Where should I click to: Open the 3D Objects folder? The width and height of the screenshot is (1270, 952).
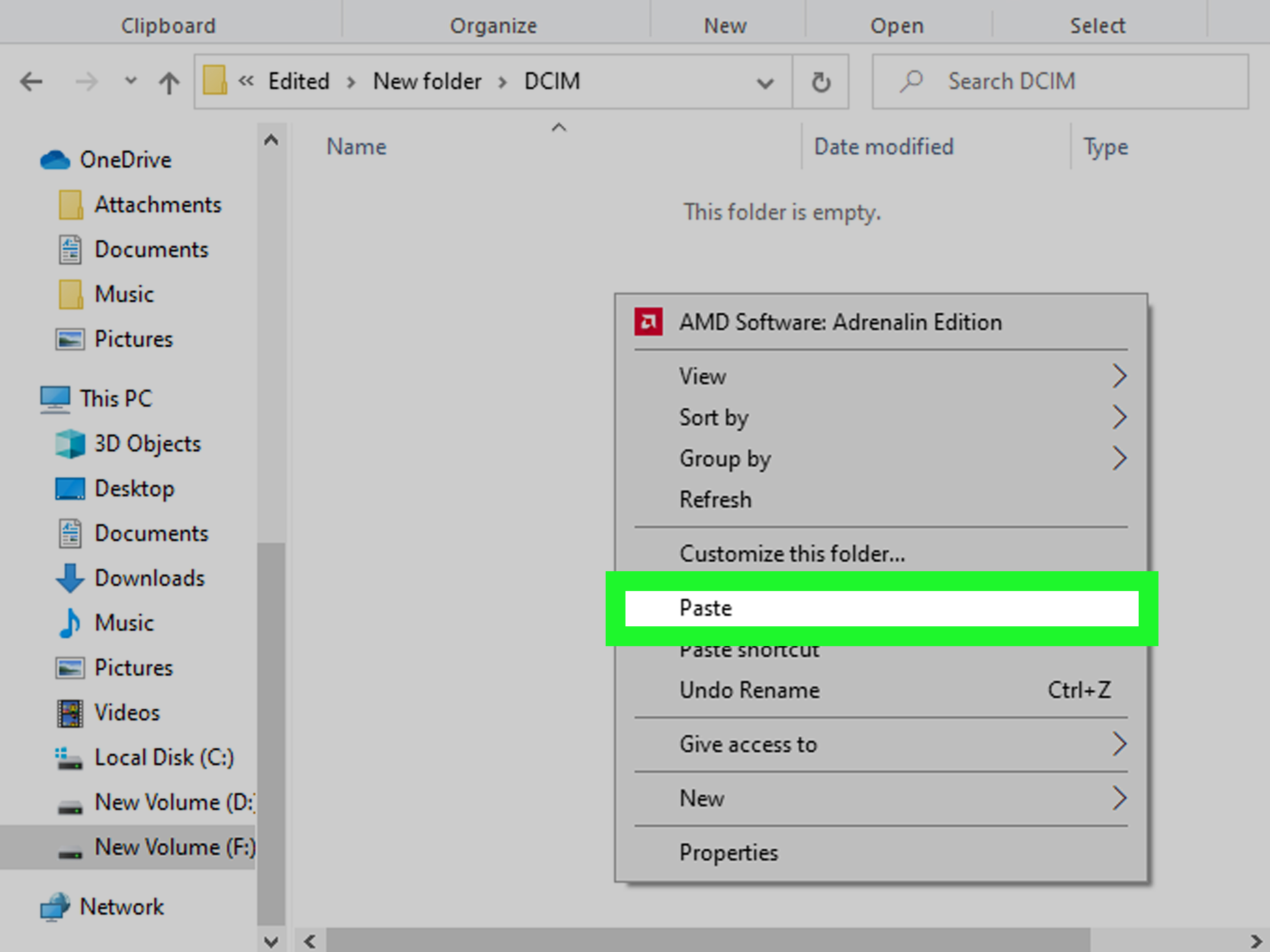pyautogui.click(x=147, y=443)
